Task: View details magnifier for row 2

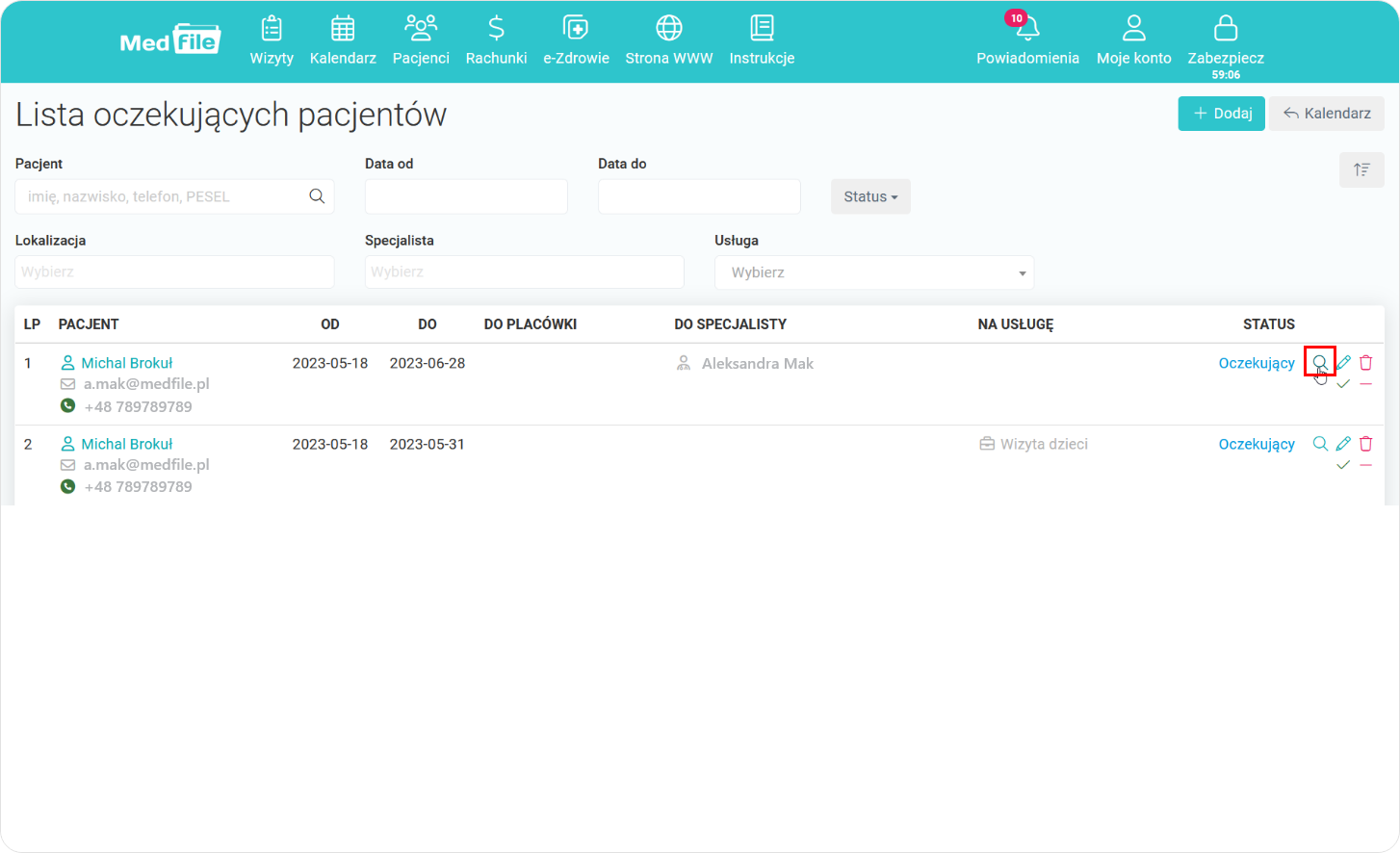Action: tap(1320, 444)
